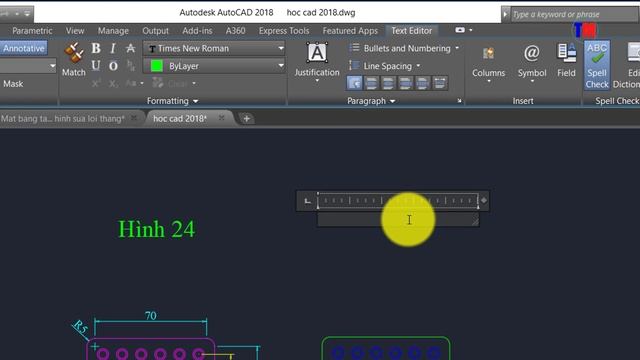The height and width of the screenshot is (360, 640).
Task: Select the Text Editor ribbon tab
Action: pyautogui.click(x=411, y=31)
